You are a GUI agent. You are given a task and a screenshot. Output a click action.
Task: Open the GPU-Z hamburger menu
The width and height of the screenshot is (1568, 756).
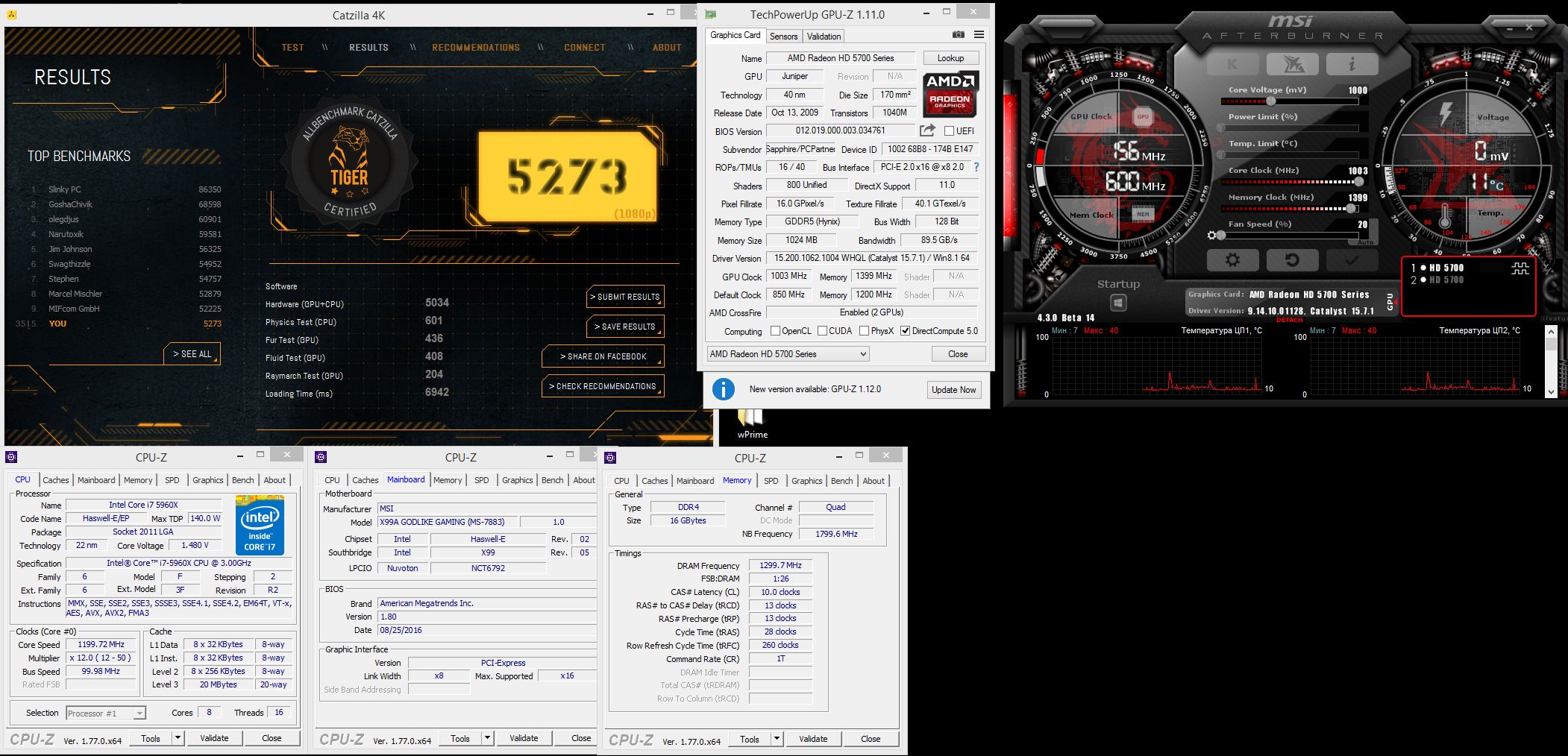[x=979, y=34]
